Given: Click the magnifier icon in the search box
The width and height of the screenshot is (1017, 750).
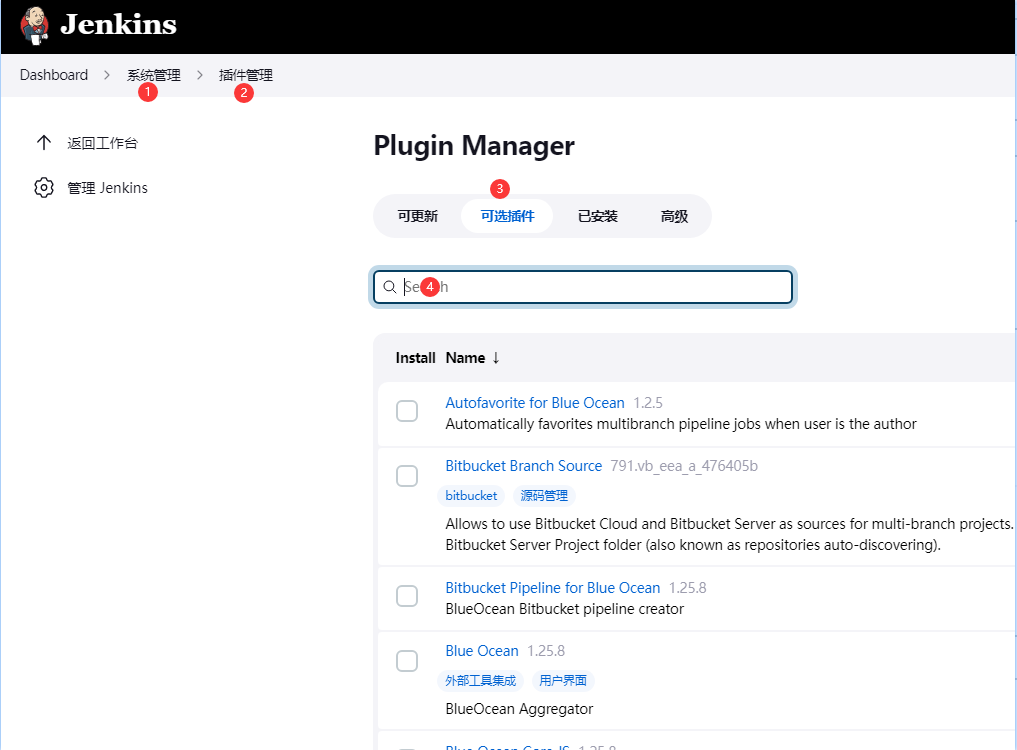Looking at the screenshot, I should [389, 287].
